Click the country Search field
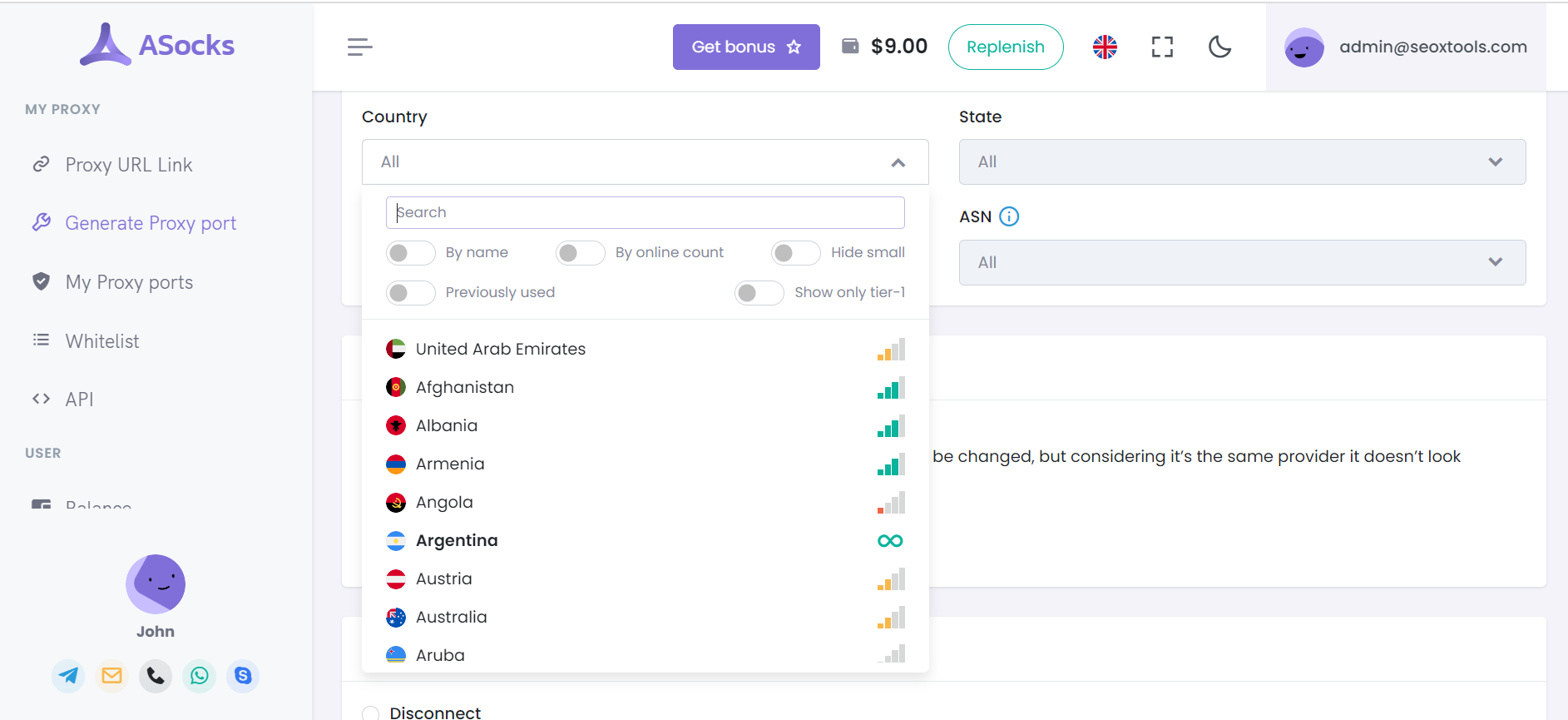Image resolution: width=1568 pixels, height=720 pixels. [x=645, y=213]
